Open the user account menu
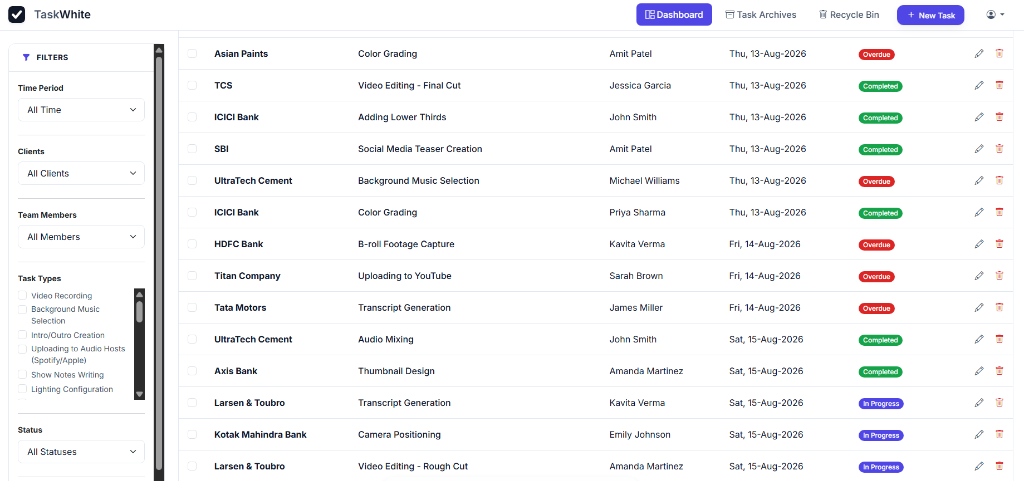The width and height of the screenshot is (1024, 481). (995, 14)
